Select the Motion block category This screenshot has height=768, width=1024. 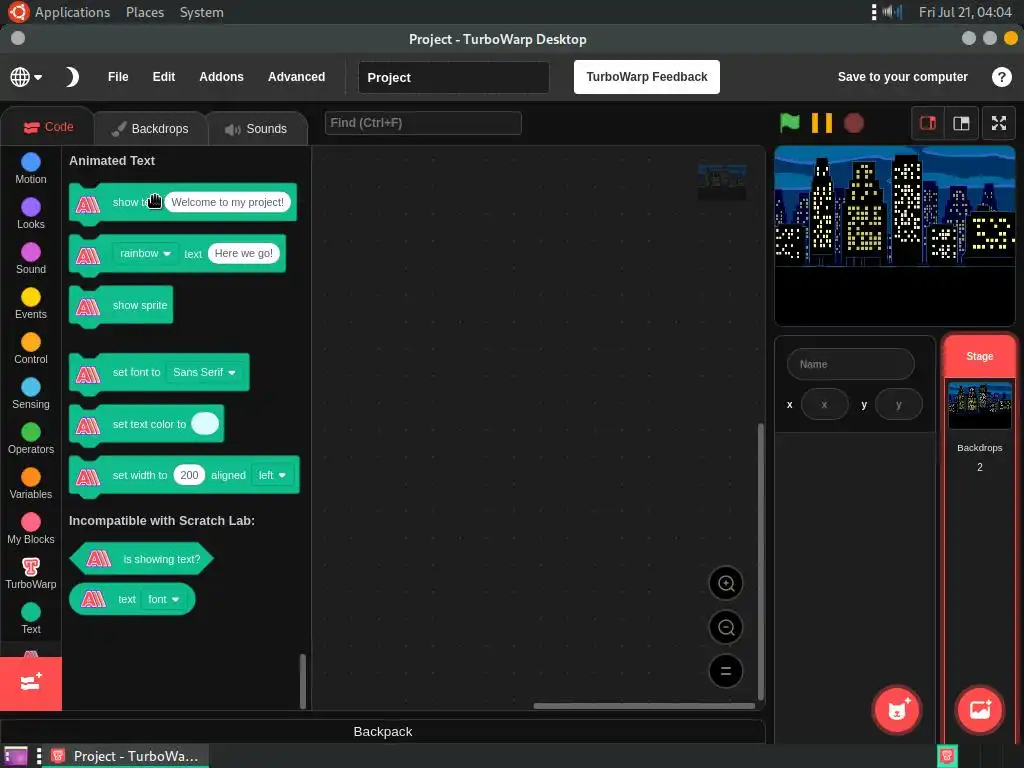[31, 168]
